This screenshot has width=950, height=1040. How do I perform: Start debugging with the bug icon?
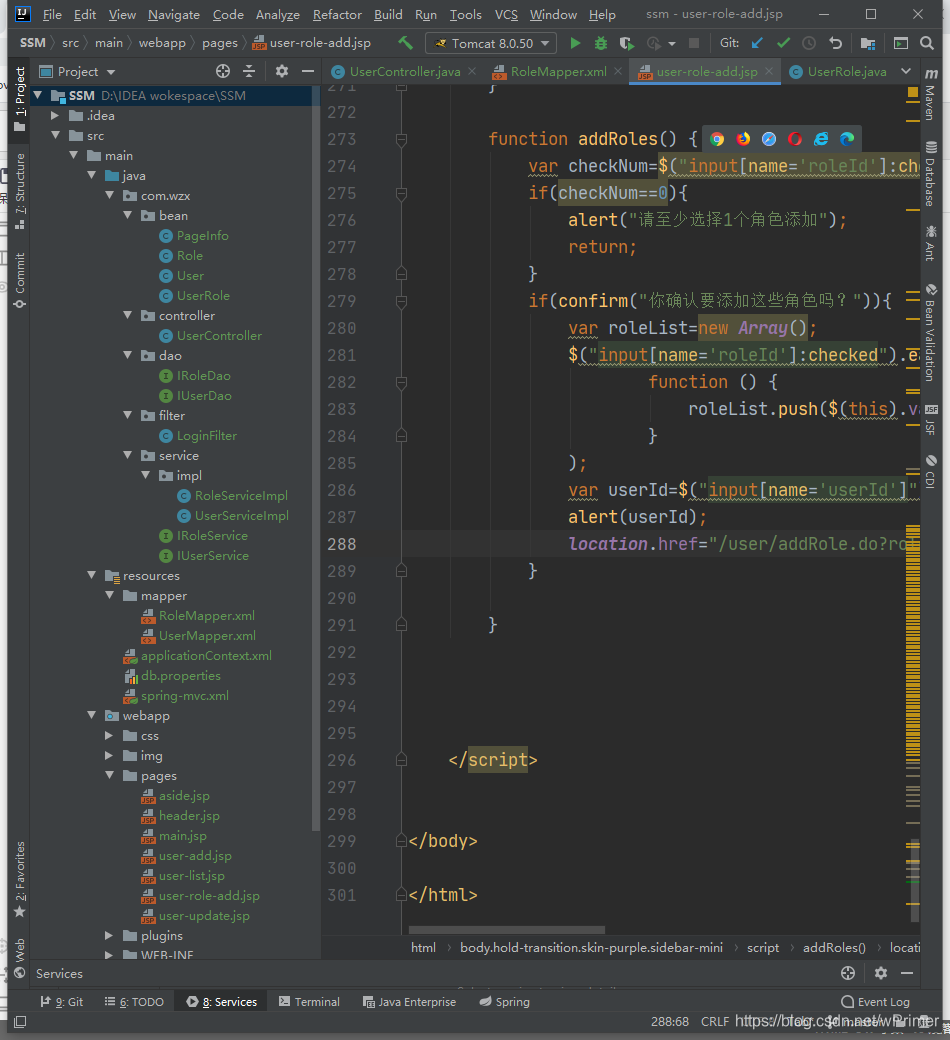600,43
